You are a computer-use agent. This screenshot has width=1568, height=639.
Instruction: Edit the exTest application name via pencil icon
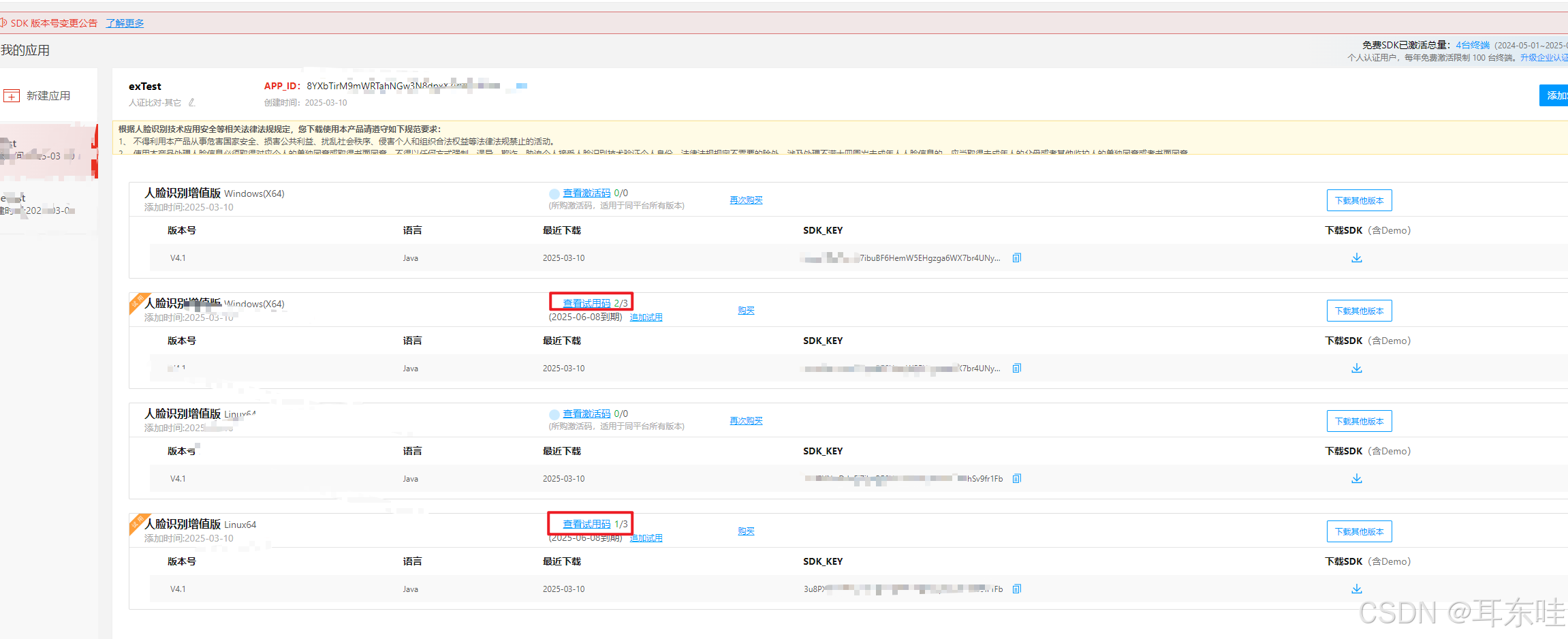pos(191,102)
